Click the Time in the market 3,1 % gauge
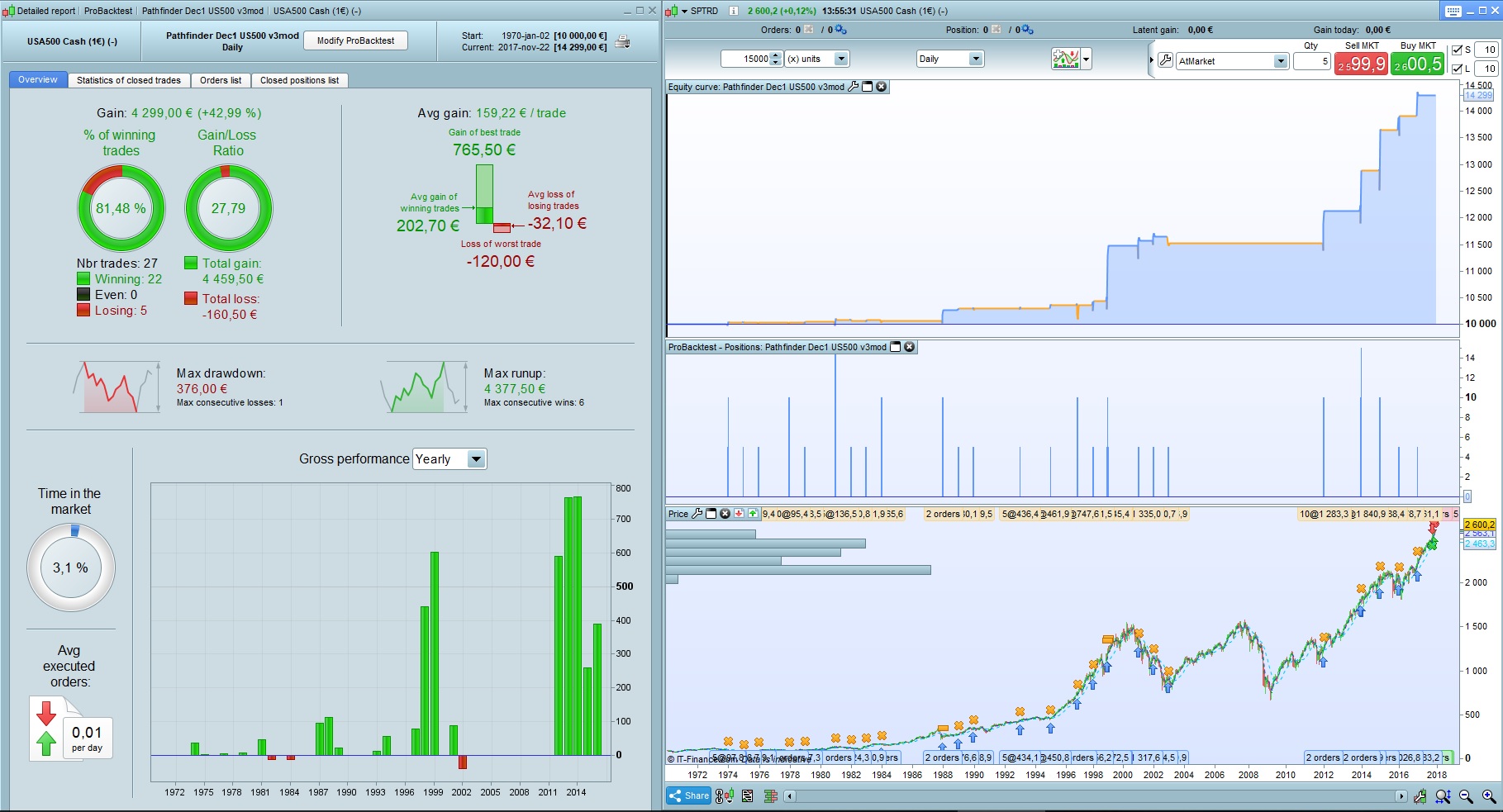This screenshot has width=1503, height=812. 71,568
